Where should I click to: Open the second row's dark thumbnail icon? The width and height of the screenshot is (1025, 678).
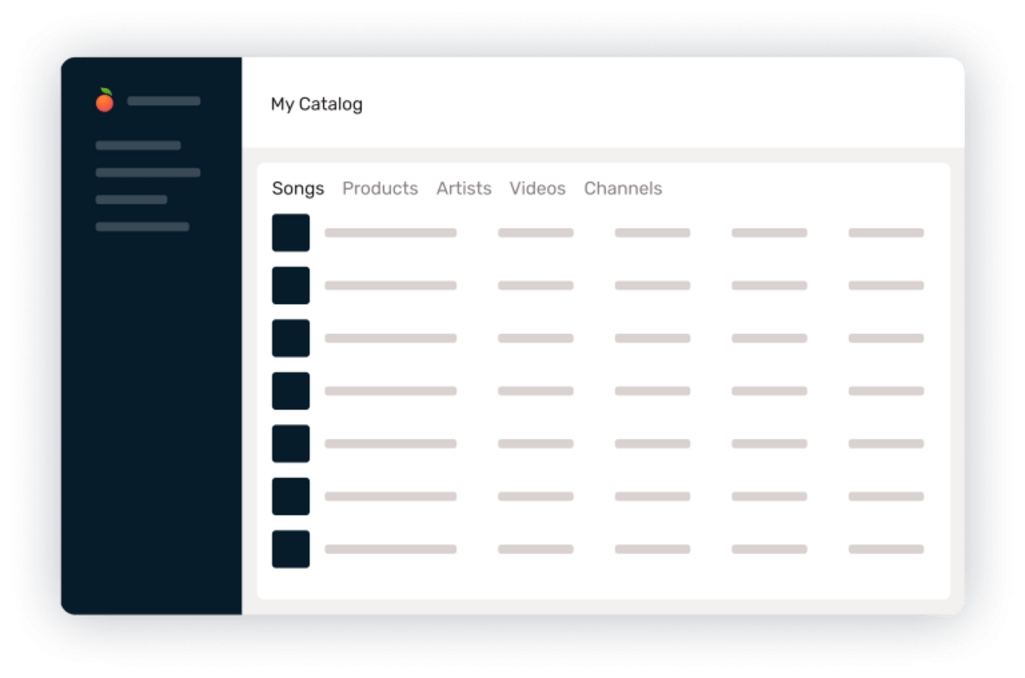point(290,285)
